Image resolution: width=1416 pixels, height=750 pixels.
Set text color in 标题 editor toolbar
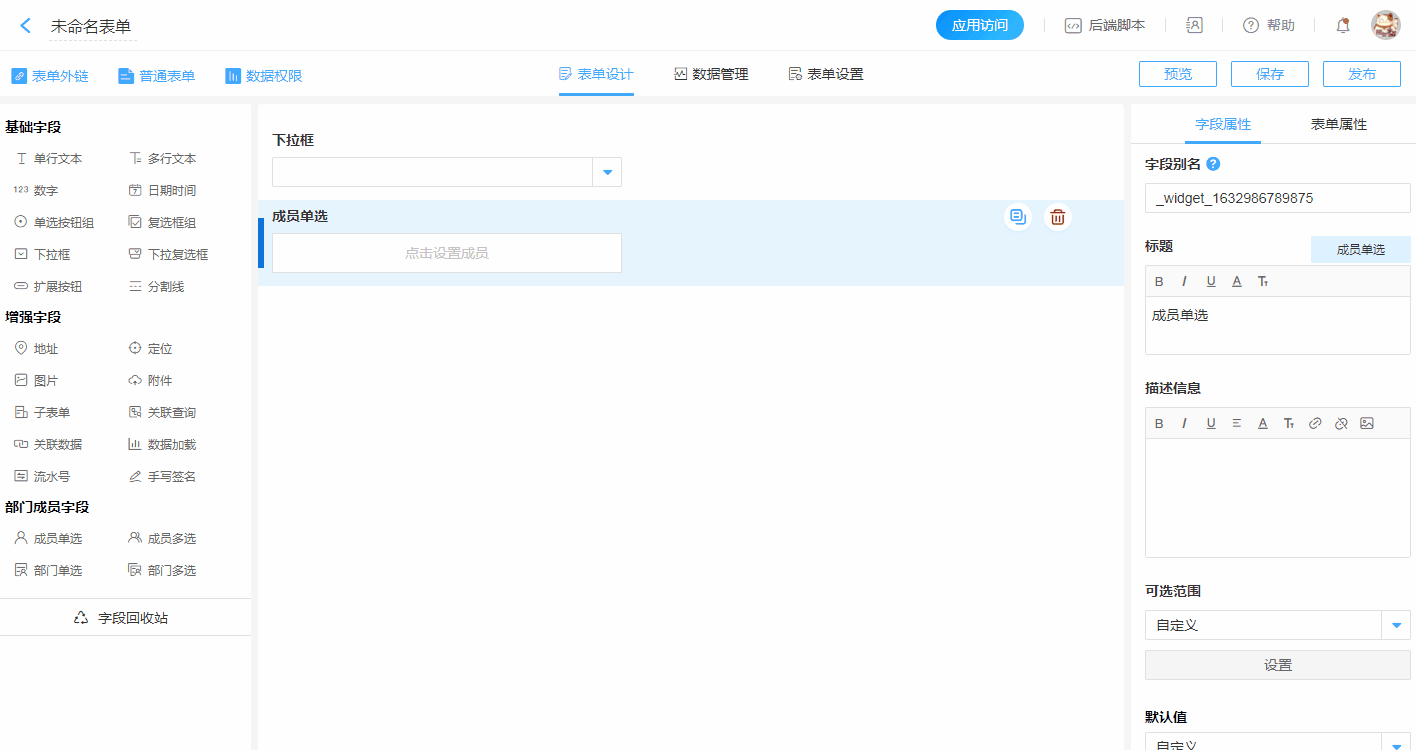coord(1237,281)
